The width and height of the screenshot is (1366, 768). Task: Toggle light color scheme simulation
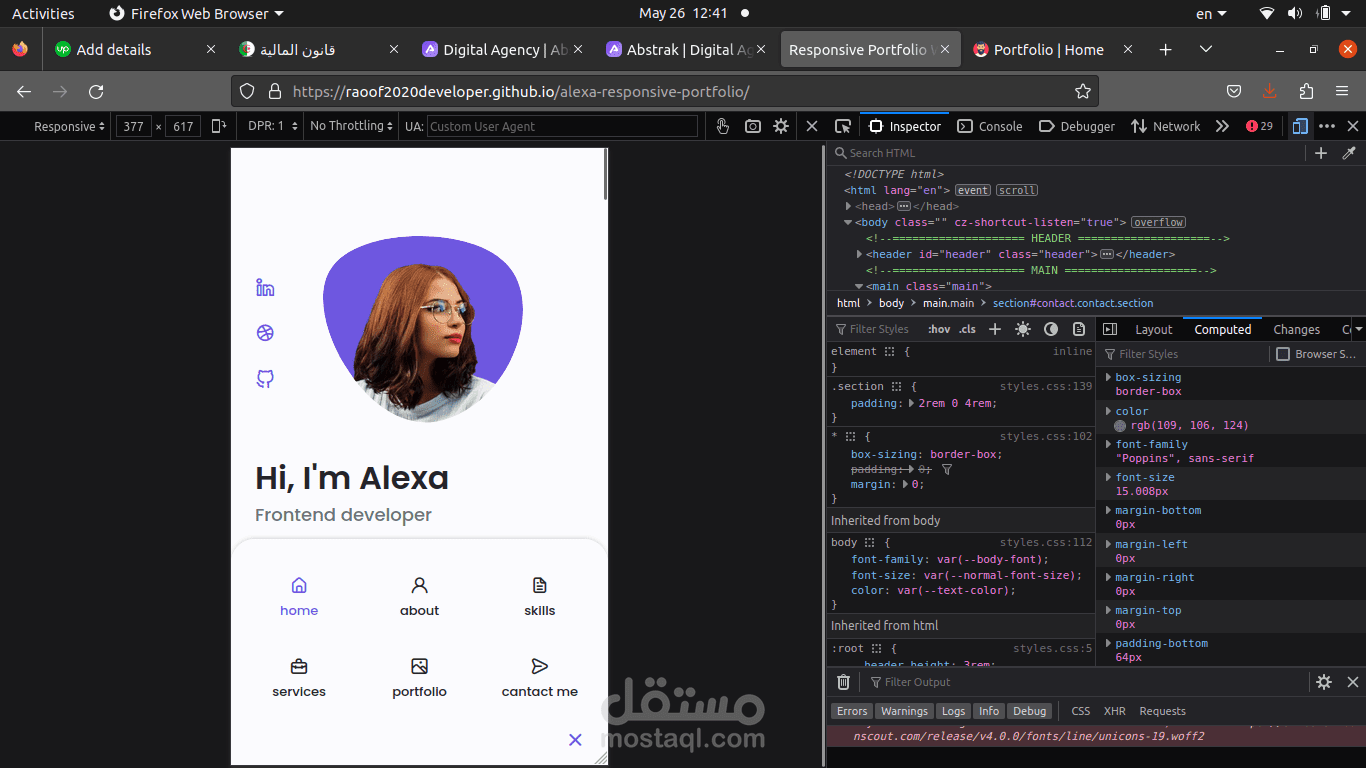click(x=1023, y=328)
